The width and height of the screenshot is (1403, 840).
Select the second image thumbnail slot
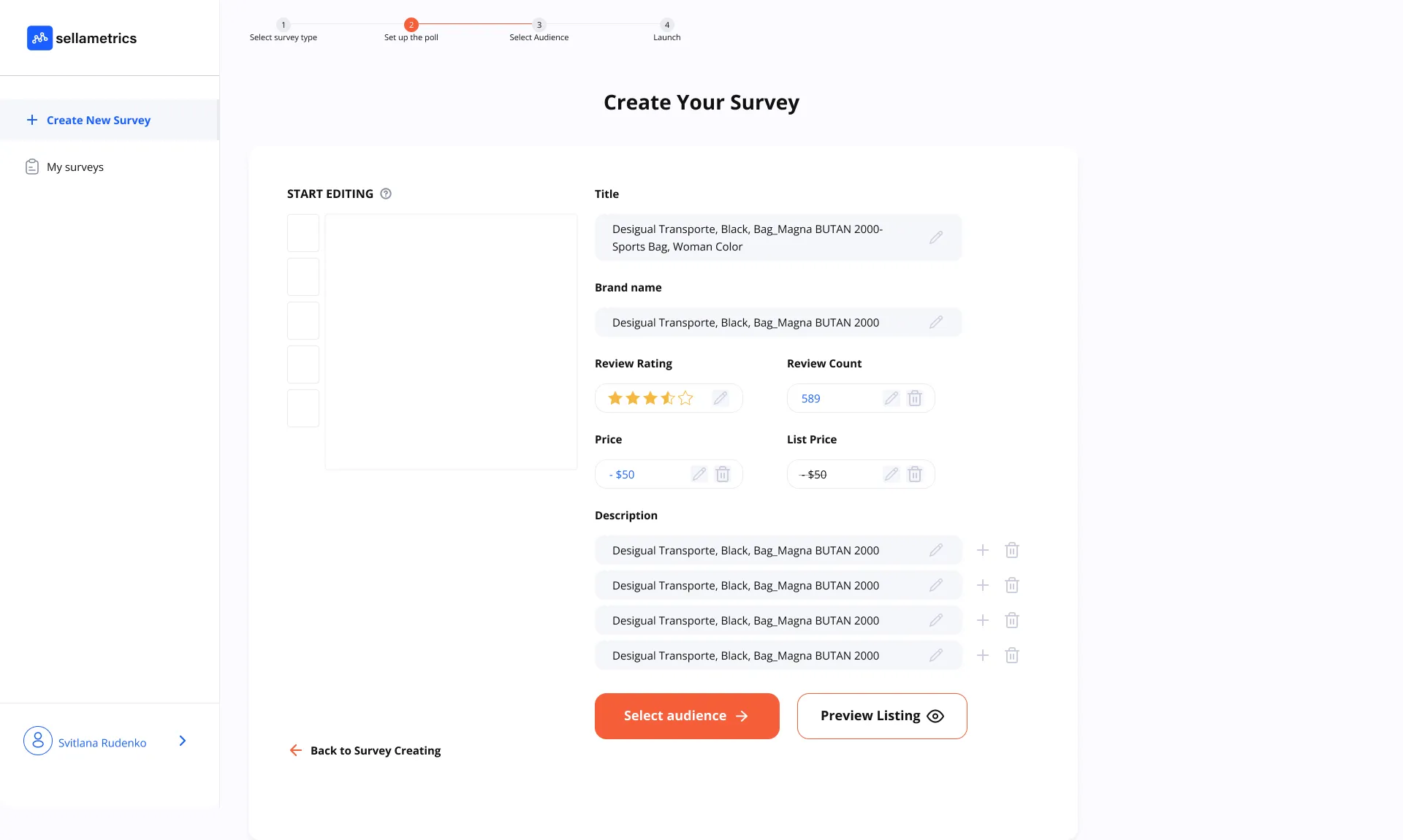pos(303,277)
